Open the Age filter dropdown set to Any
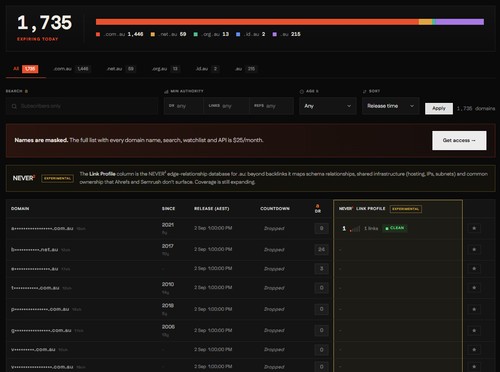The height and width of the screenshot is (372, 500). tap(328, 106)
